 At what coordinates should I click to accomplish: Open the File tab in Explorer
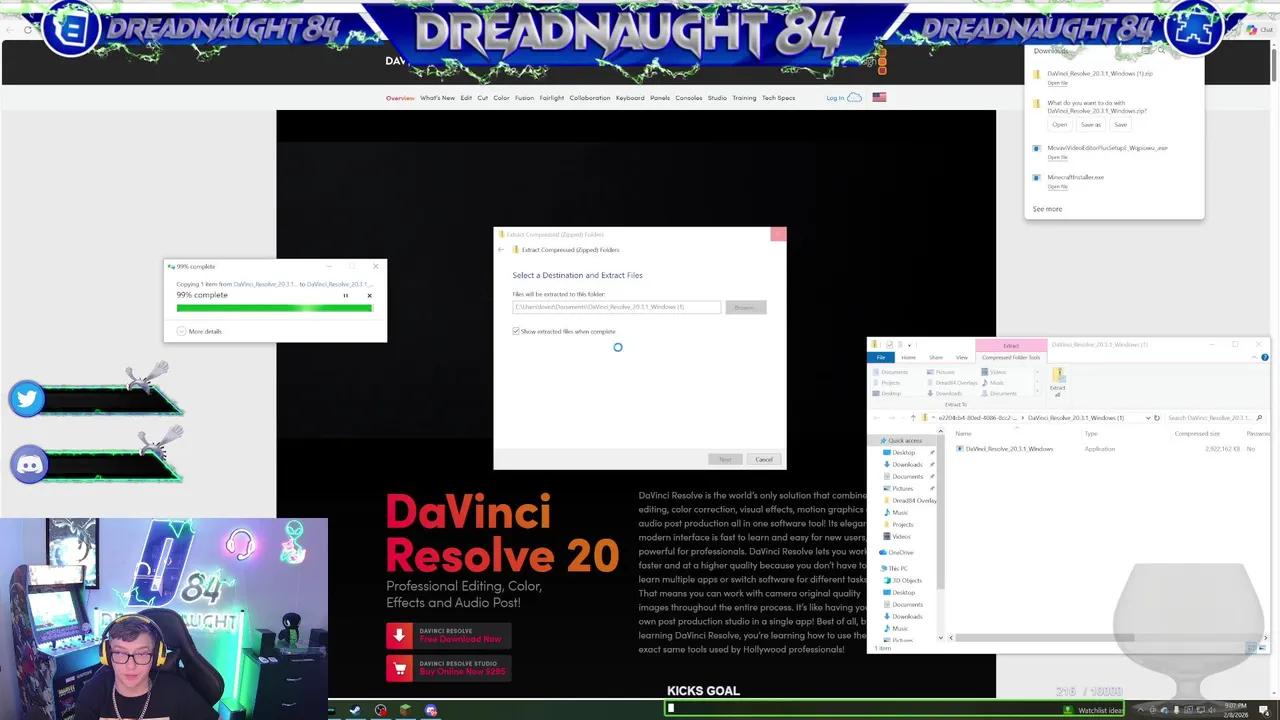point(881,357)
